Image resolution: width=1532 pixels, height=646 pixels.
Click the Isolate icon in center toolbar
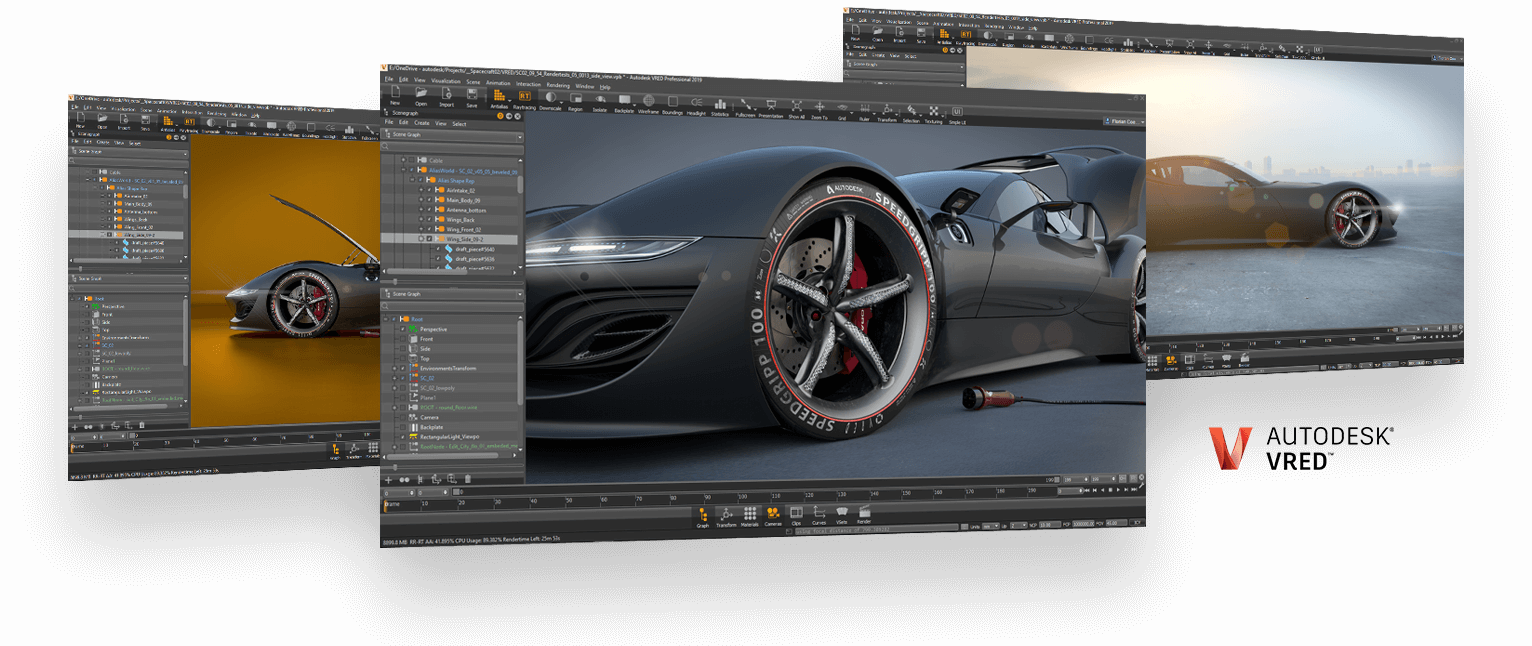600,100
